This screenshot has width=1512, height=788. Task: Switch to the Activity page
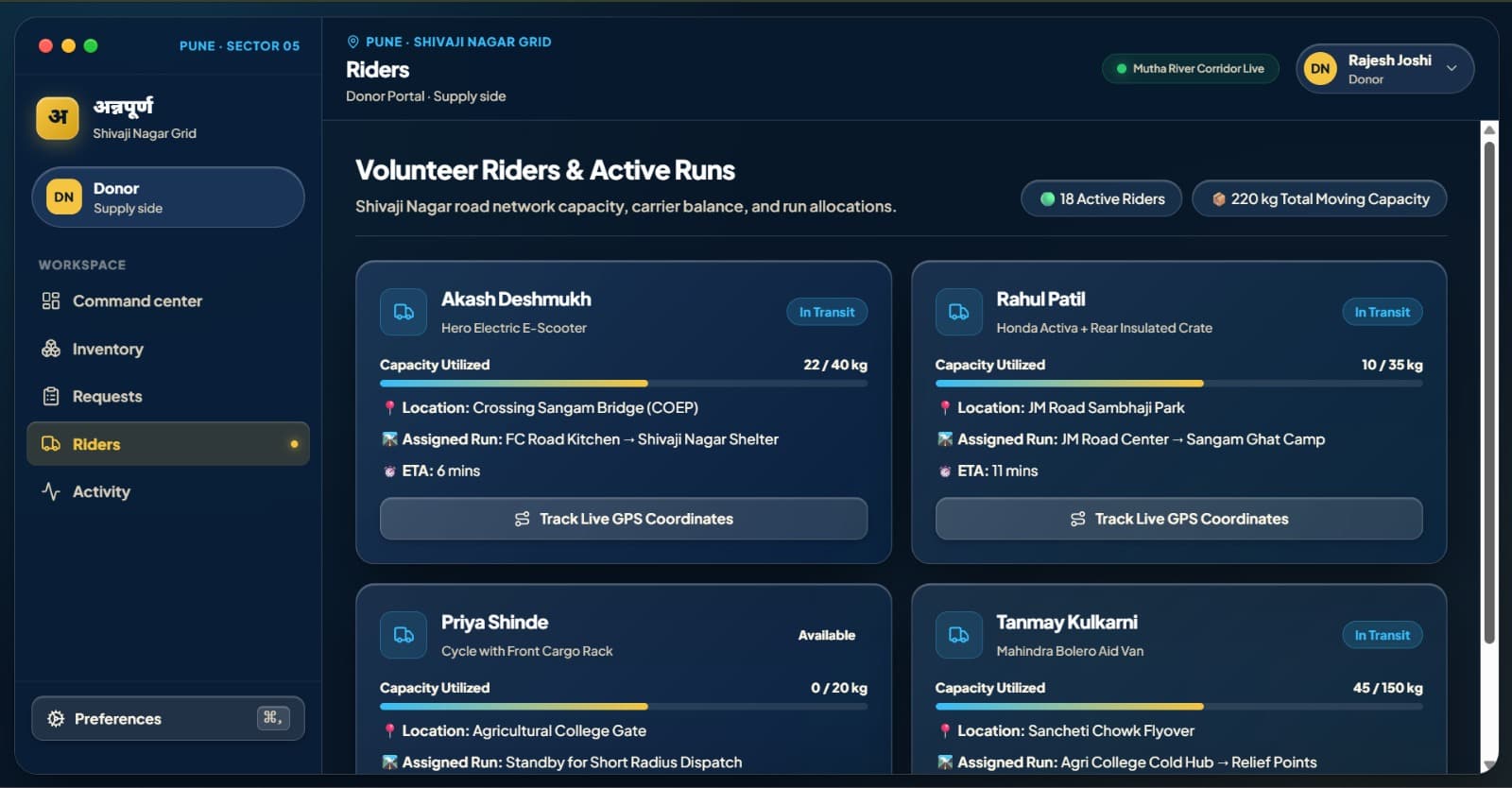point(168,491)
